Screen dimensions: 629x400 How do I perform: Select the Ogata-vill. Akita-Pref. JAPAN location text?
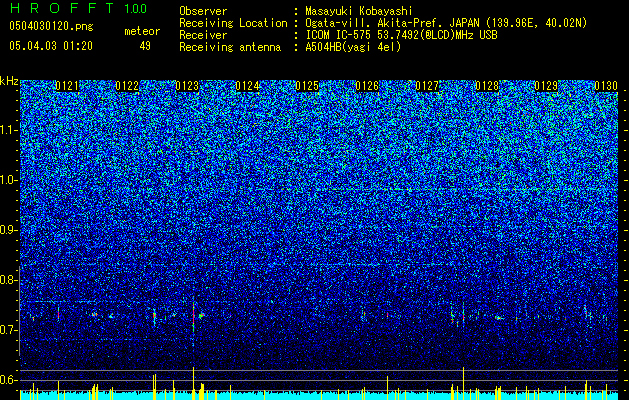tap(446, 23)
